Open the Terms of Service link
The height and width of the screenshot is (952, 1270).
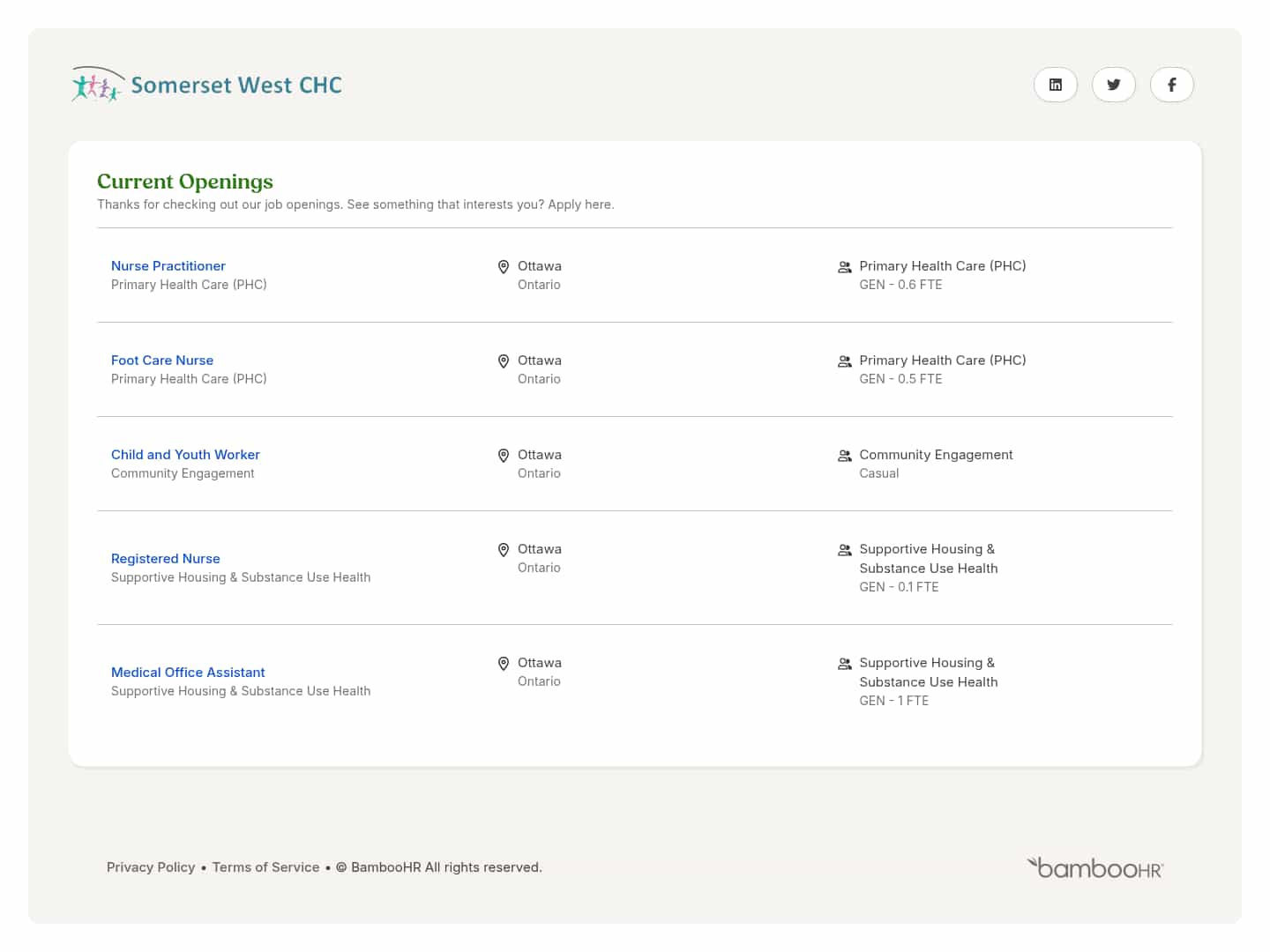pyautogui.click(x=265, y=867)
